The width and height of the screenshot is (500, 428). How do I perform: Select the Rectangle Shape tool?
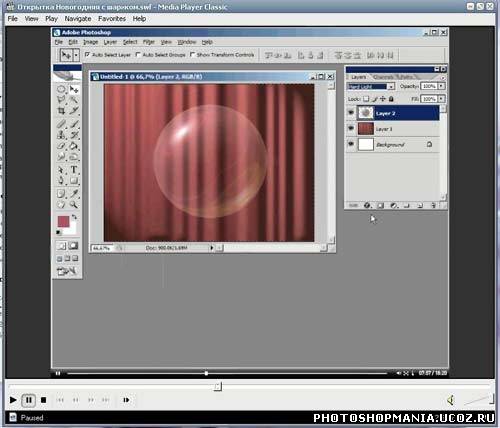tap(74, 180)
